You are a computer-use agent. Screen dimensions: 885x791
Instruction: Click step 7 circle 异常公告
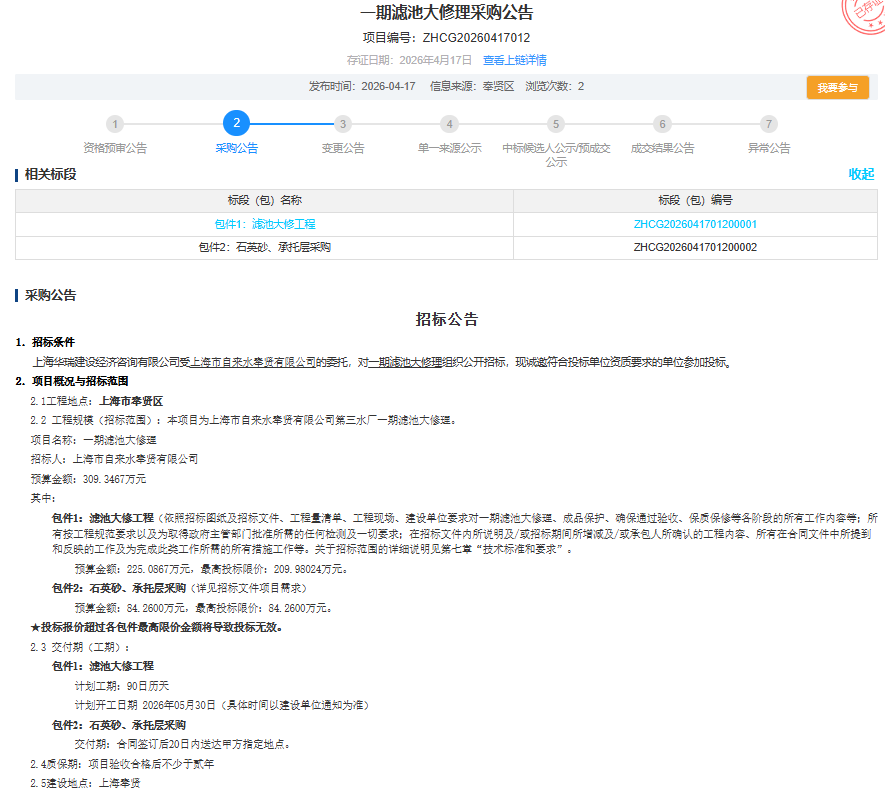click(x=768, y=124)
